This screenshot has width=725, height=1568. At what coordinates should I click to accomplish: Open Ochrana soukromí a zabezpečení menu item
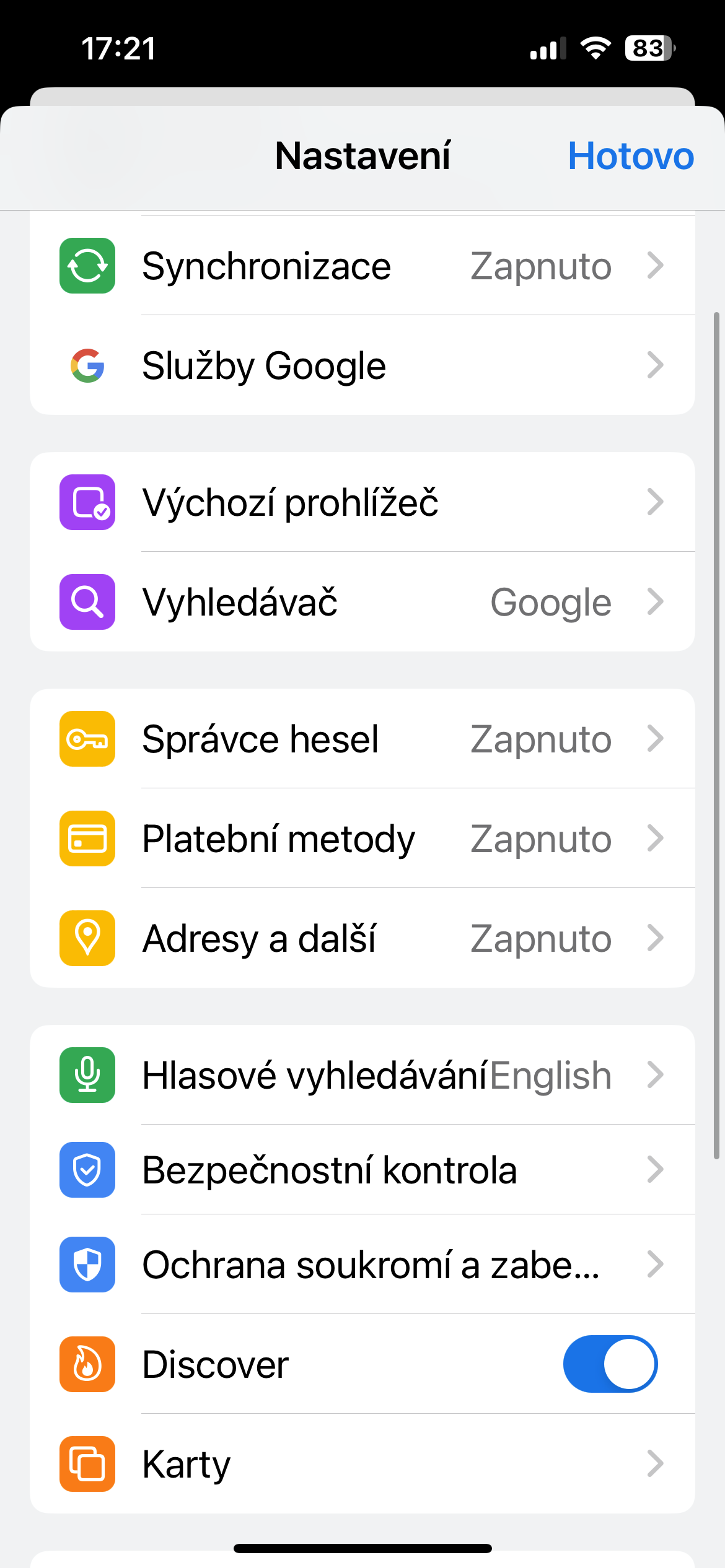pyautogui.click(x=371, y=1265)
